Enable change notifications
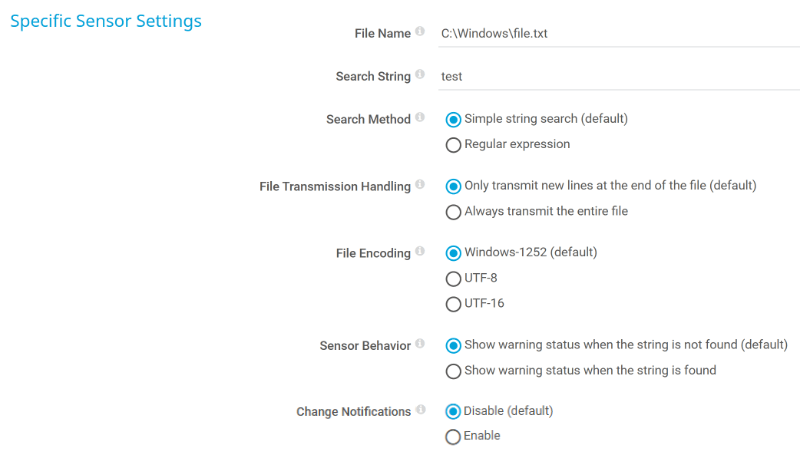 tap(454, 437)
